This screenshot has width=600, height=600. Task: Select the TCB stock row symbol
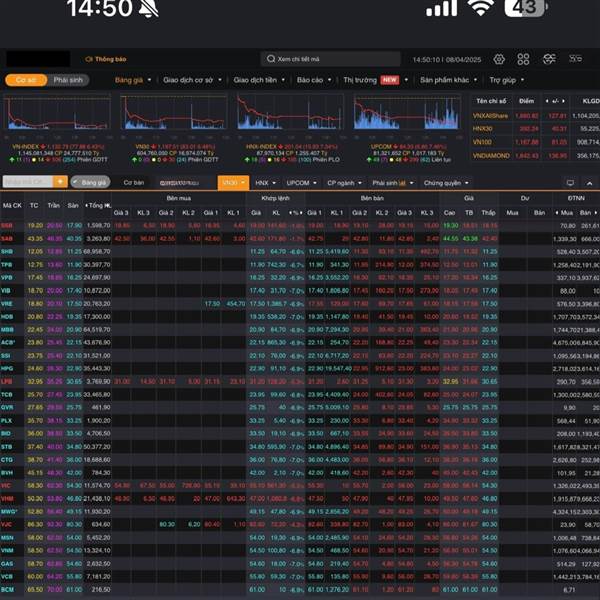pos(7,395)
